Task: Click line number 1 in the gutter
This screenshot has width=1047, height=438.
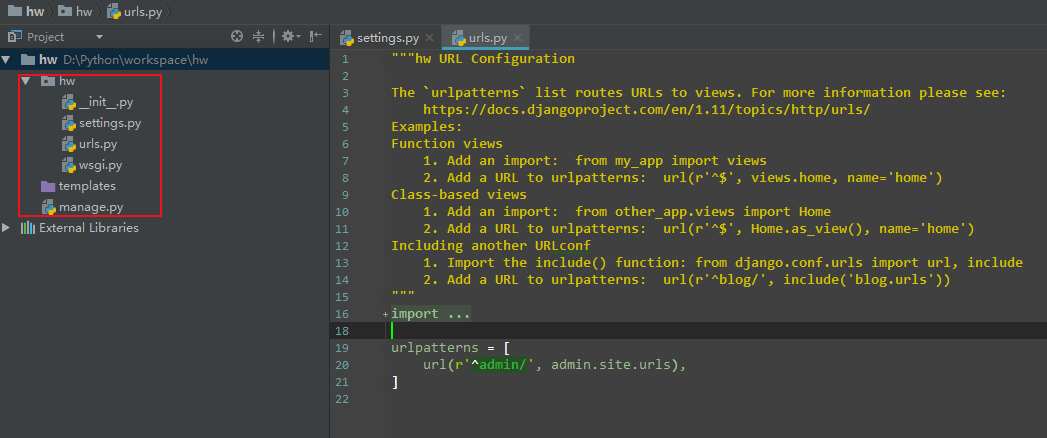Action: tap(345, 59)
